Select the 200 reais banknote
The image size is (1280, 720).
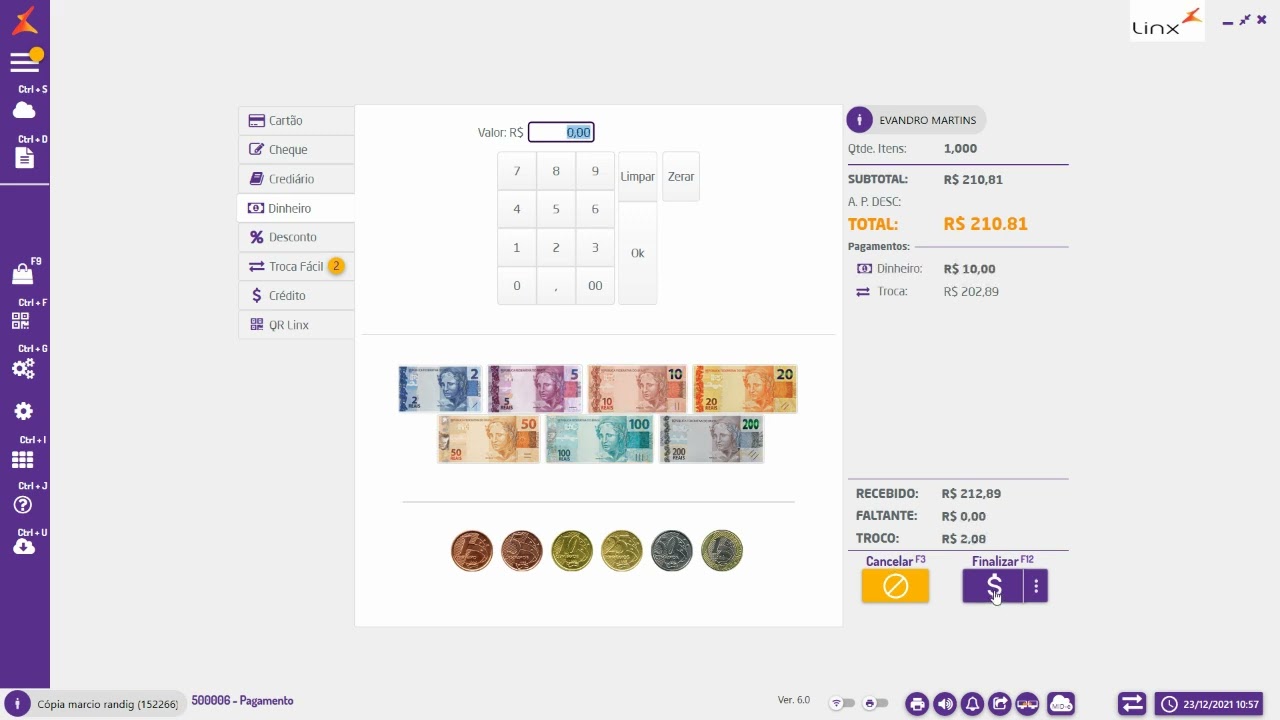[711, 439]
